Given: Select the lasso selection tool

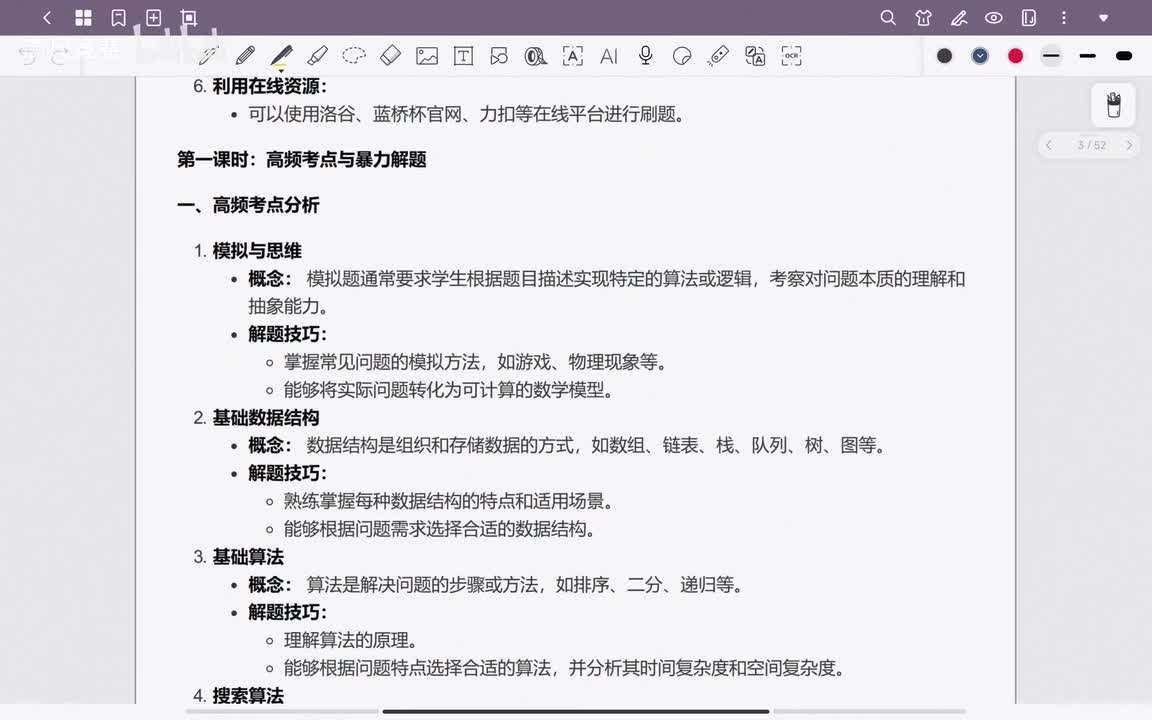Looking at the screenshot, I should pos(354,56).
